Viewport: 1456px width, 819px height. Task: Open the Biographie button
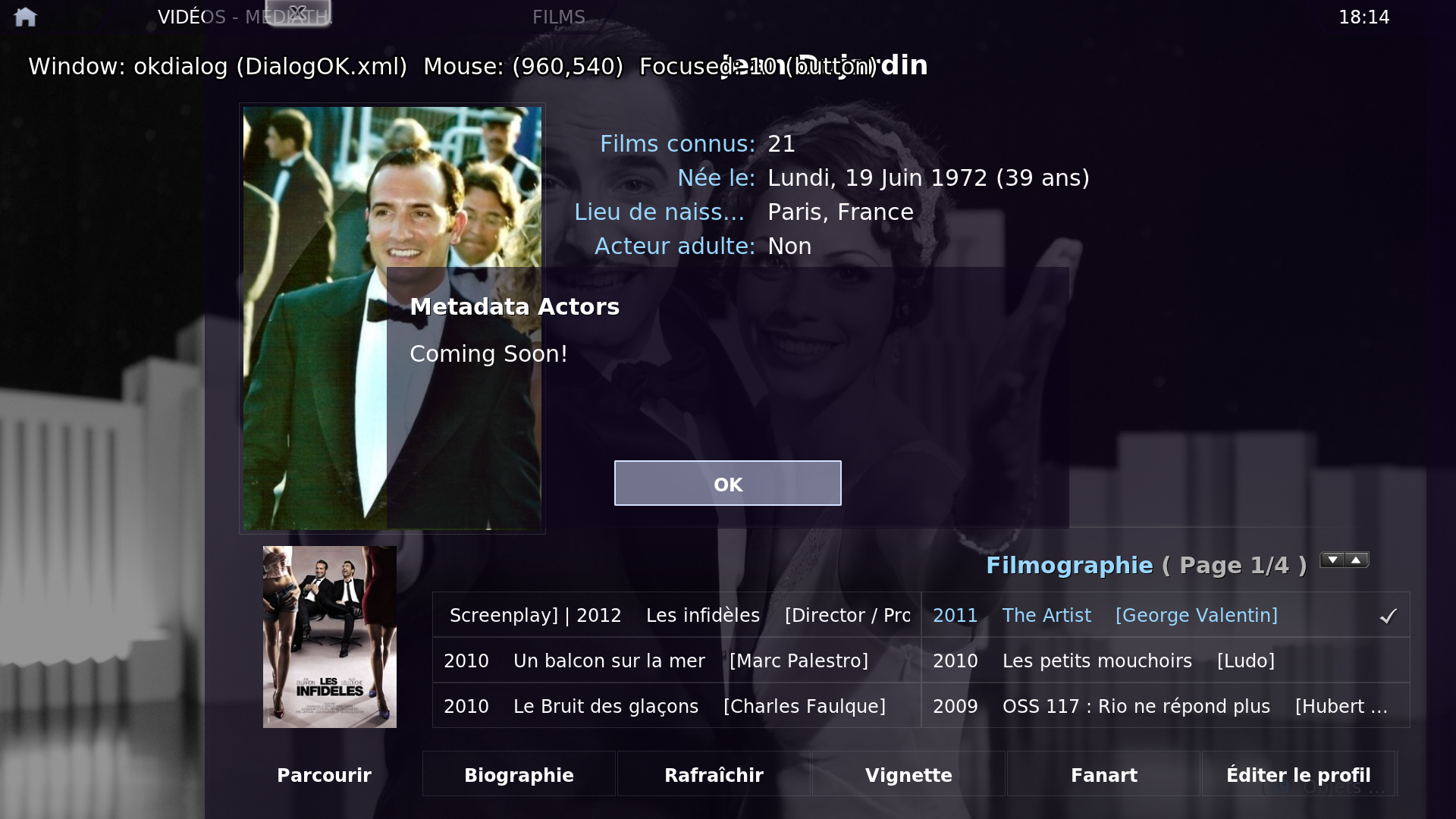[519, 775]
